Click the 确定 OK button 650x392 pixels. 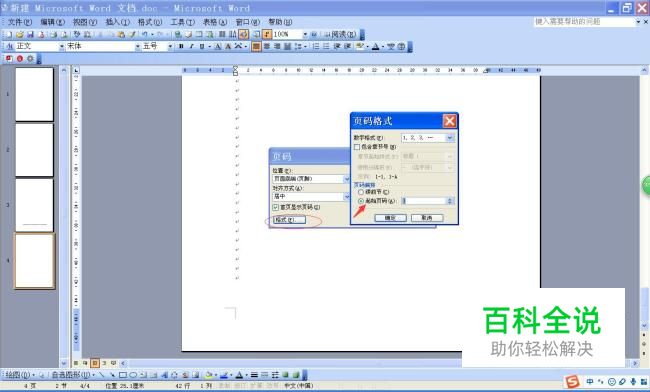click(x=390, y=218)
